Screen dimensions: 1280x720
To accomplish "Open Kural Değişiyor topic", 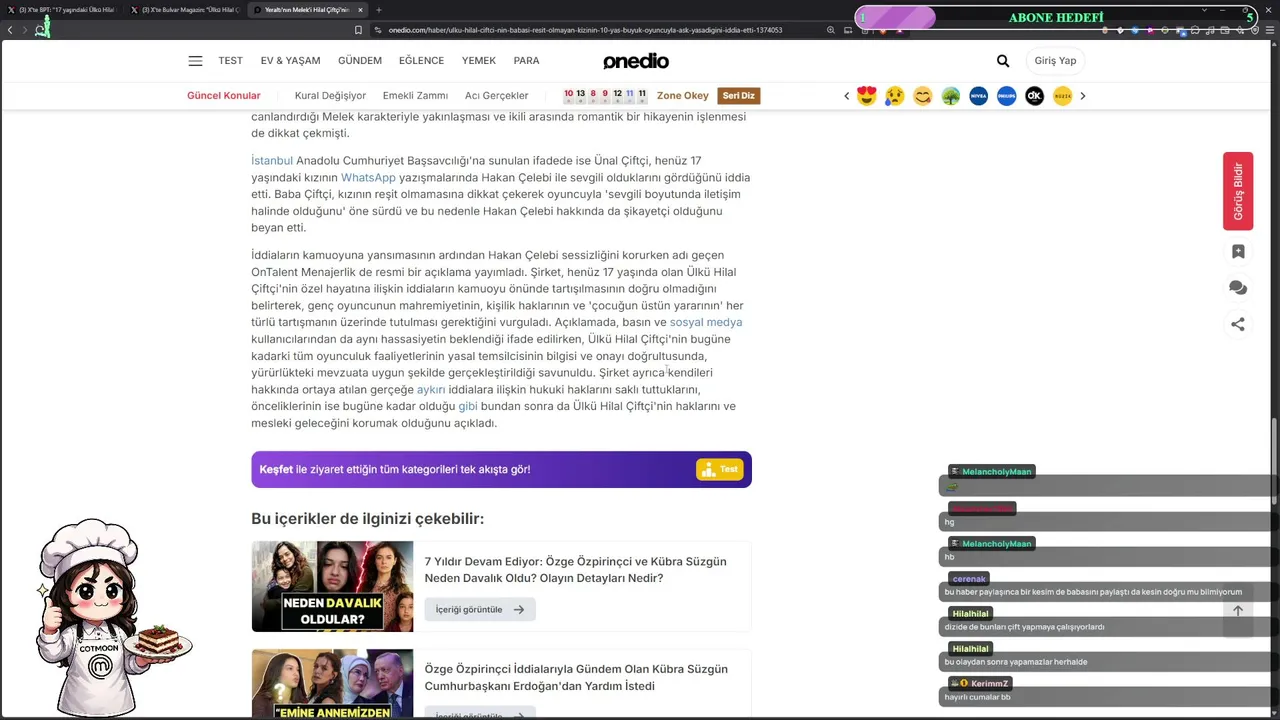I will (x=331, y=96).
